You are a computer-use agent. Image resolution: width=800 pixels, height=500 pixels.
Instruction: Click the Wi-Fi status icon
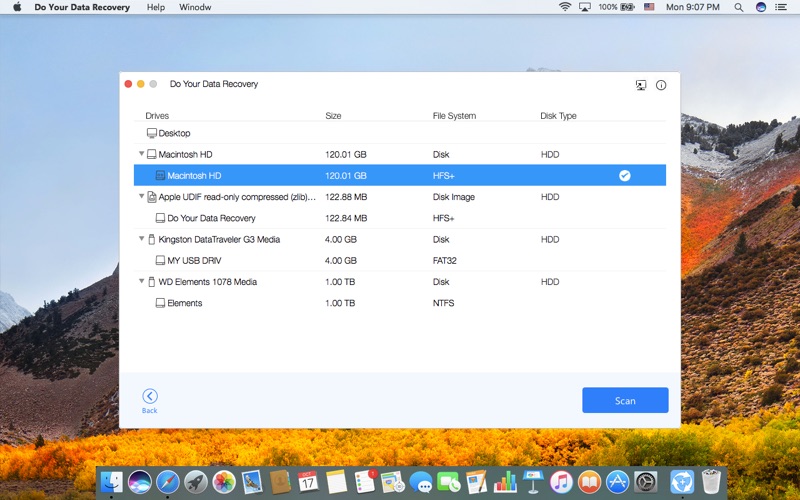point(565,7)
